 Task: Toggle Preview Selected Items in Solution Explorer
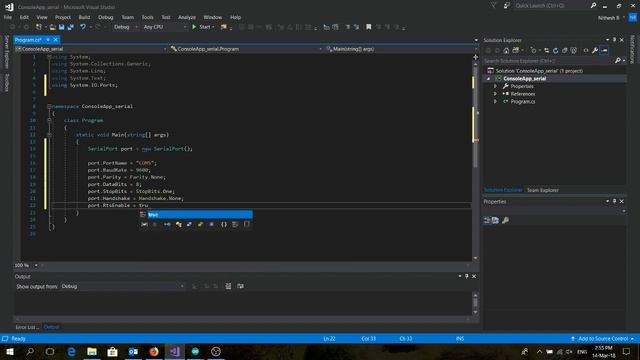coord(604,51)
